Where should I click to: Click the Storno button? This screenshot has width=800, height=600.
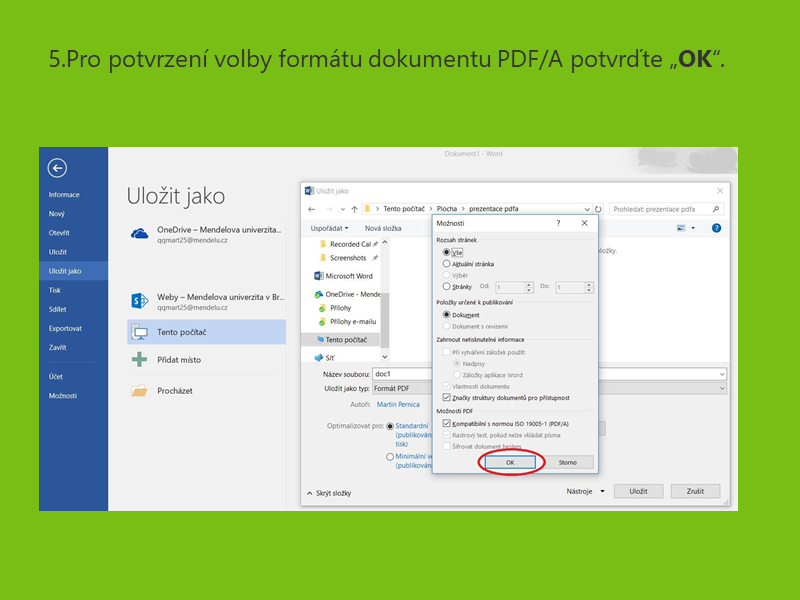coord(568,463)
